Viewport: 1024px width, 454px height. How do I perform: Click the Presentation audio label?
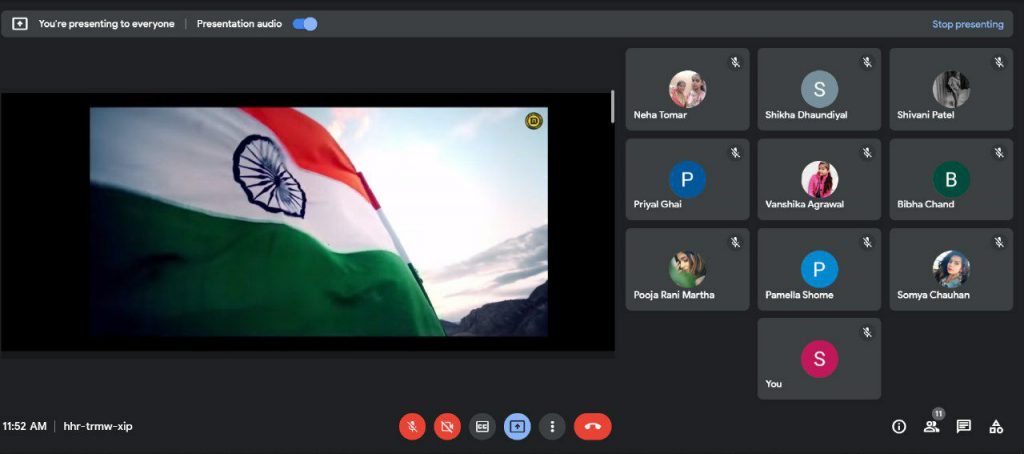[x=239, y=24]
